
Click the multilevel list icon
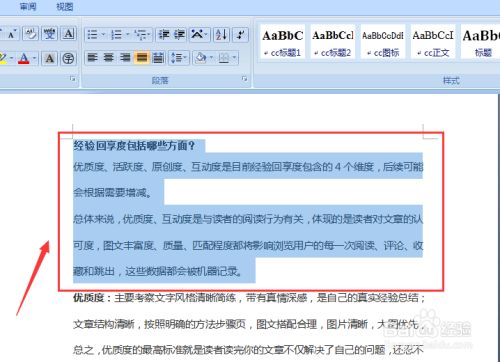tap(140, 35)
